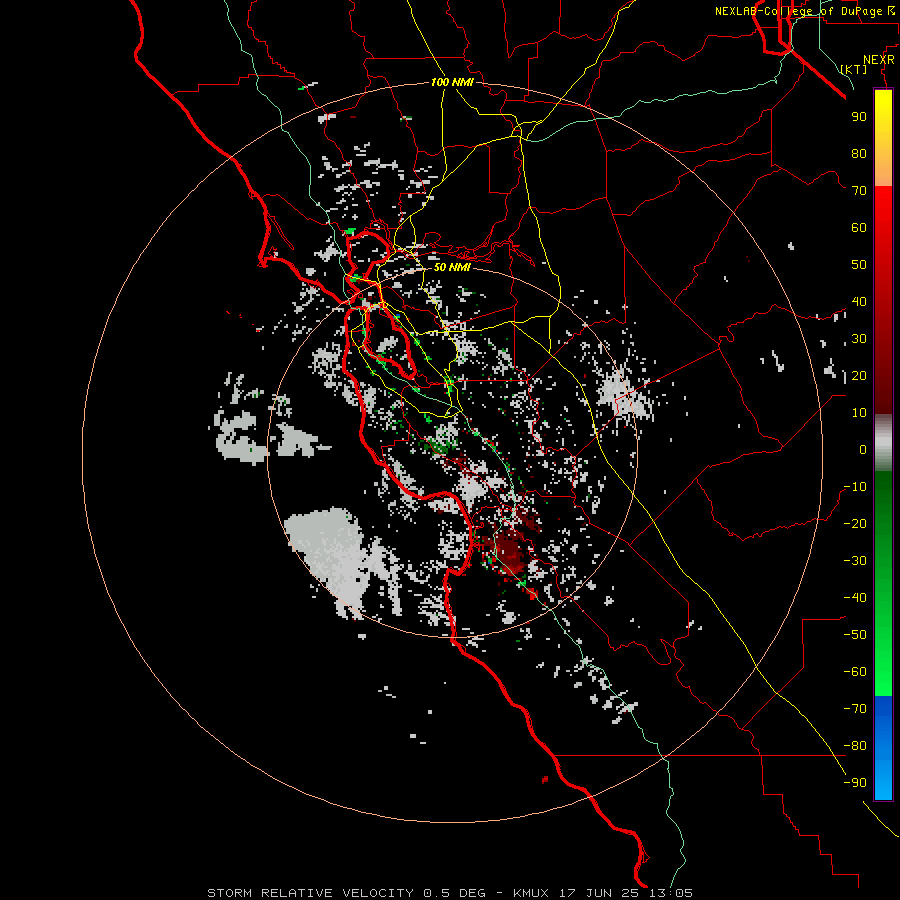Viewport: 900px width, 900px height.
Task: Click the gray zero-velocity segment of the color bar
Action: tap(883, 444)
